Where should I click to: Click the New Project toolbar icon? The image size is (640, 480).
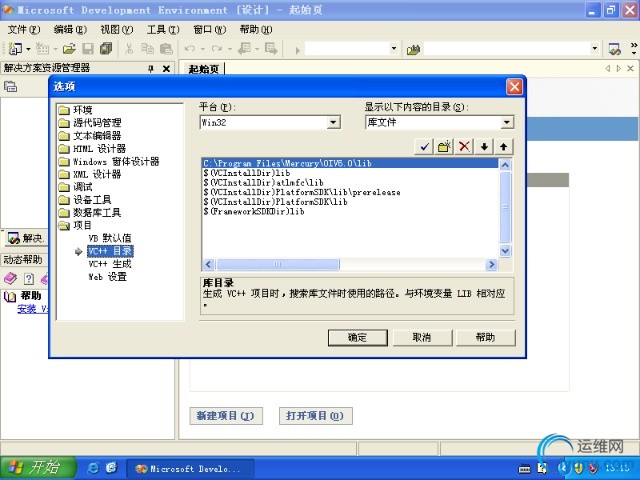[x=16, y=49]
